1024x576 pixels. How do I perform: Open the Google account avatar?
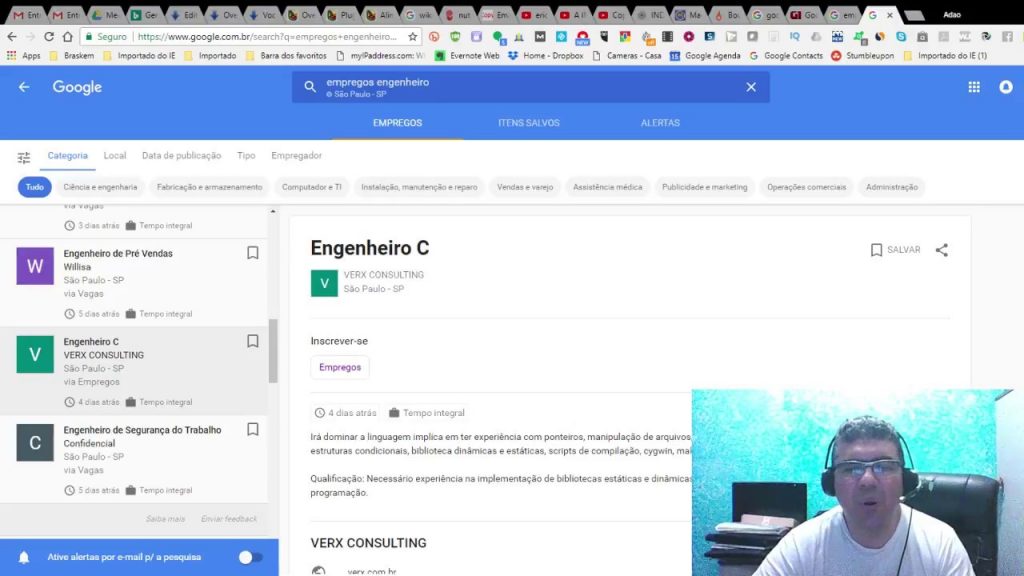1006,87
